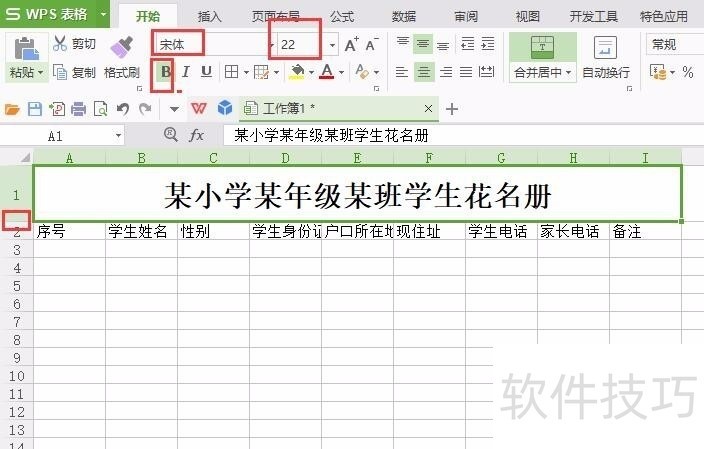The width and height of the screenshot is (704, 449).
Task: Click the percent style icon
Action: pyautogui.click(x=687, y=72)
